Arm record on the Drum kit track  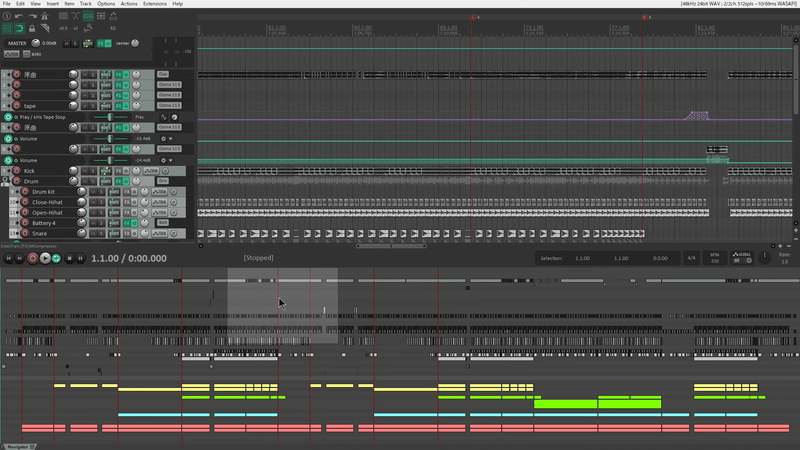(24, 192)
